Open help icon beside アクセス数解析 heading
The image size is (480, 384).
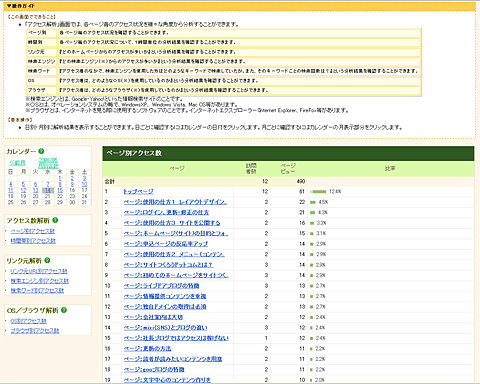[55, 220]
